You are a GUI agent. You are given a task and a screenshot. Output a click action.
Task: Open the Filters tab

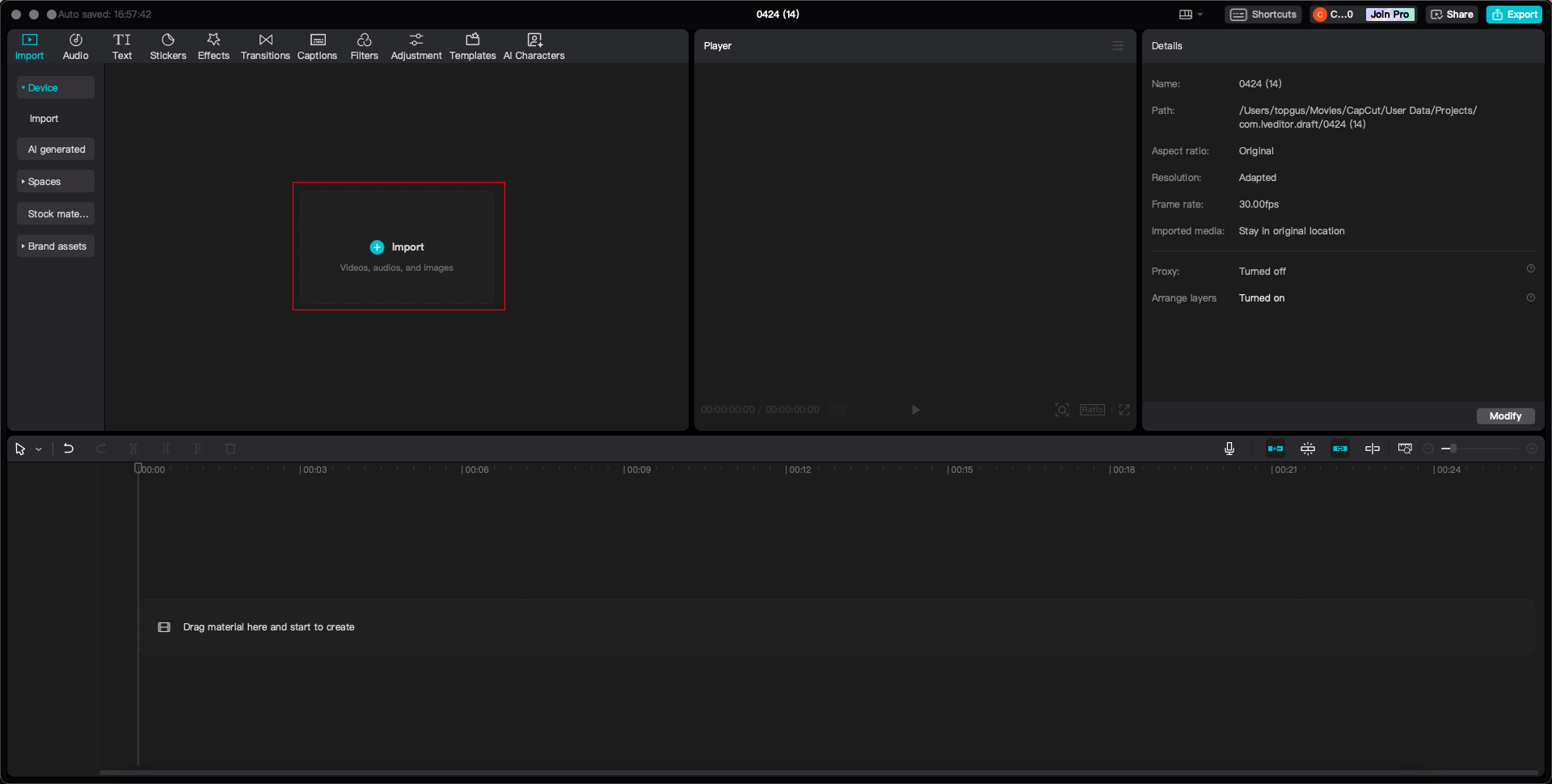point(364,47)
